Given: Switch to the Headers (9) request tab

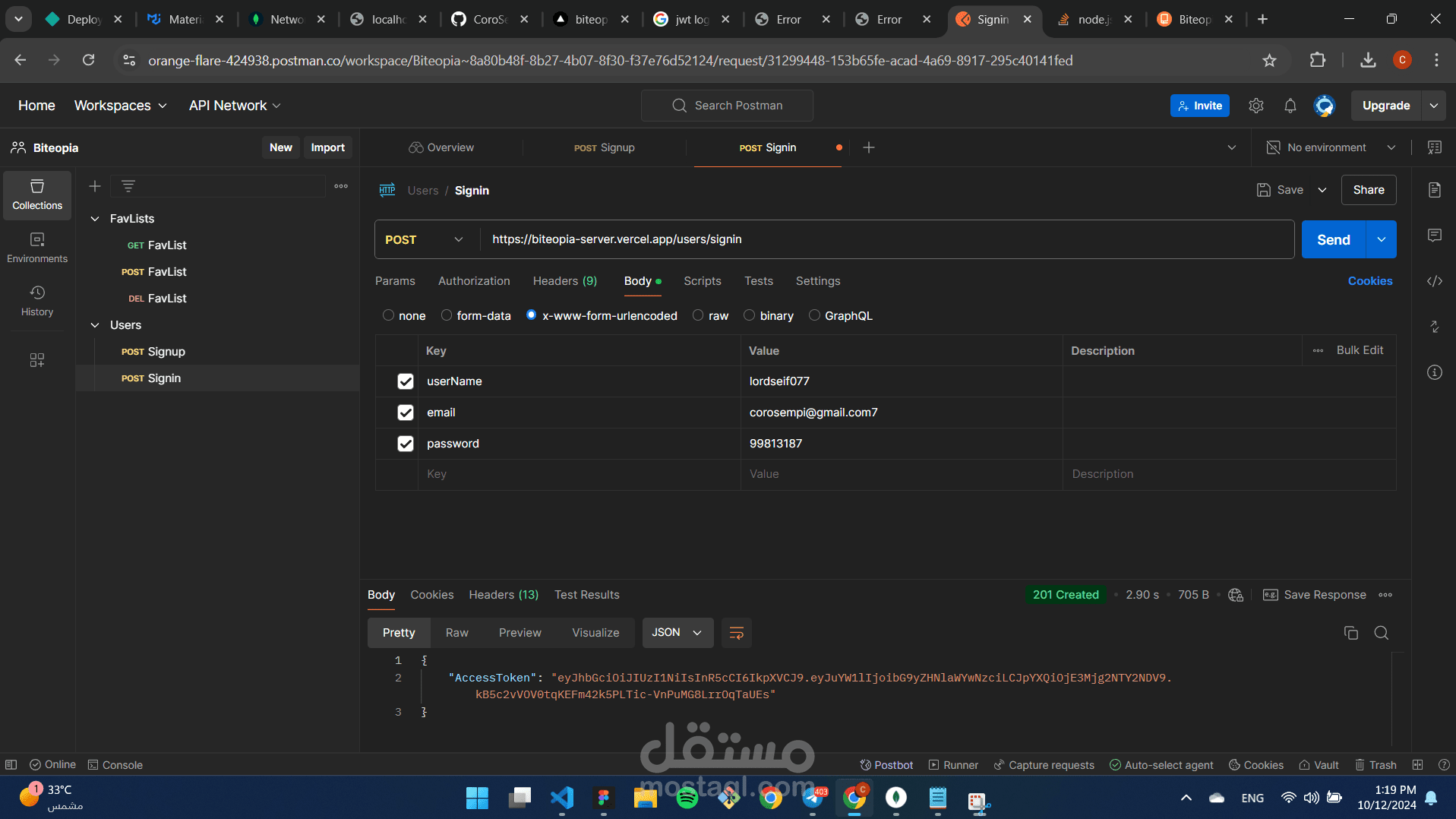Looking at the screenshot, I should (x=565, y=281).
